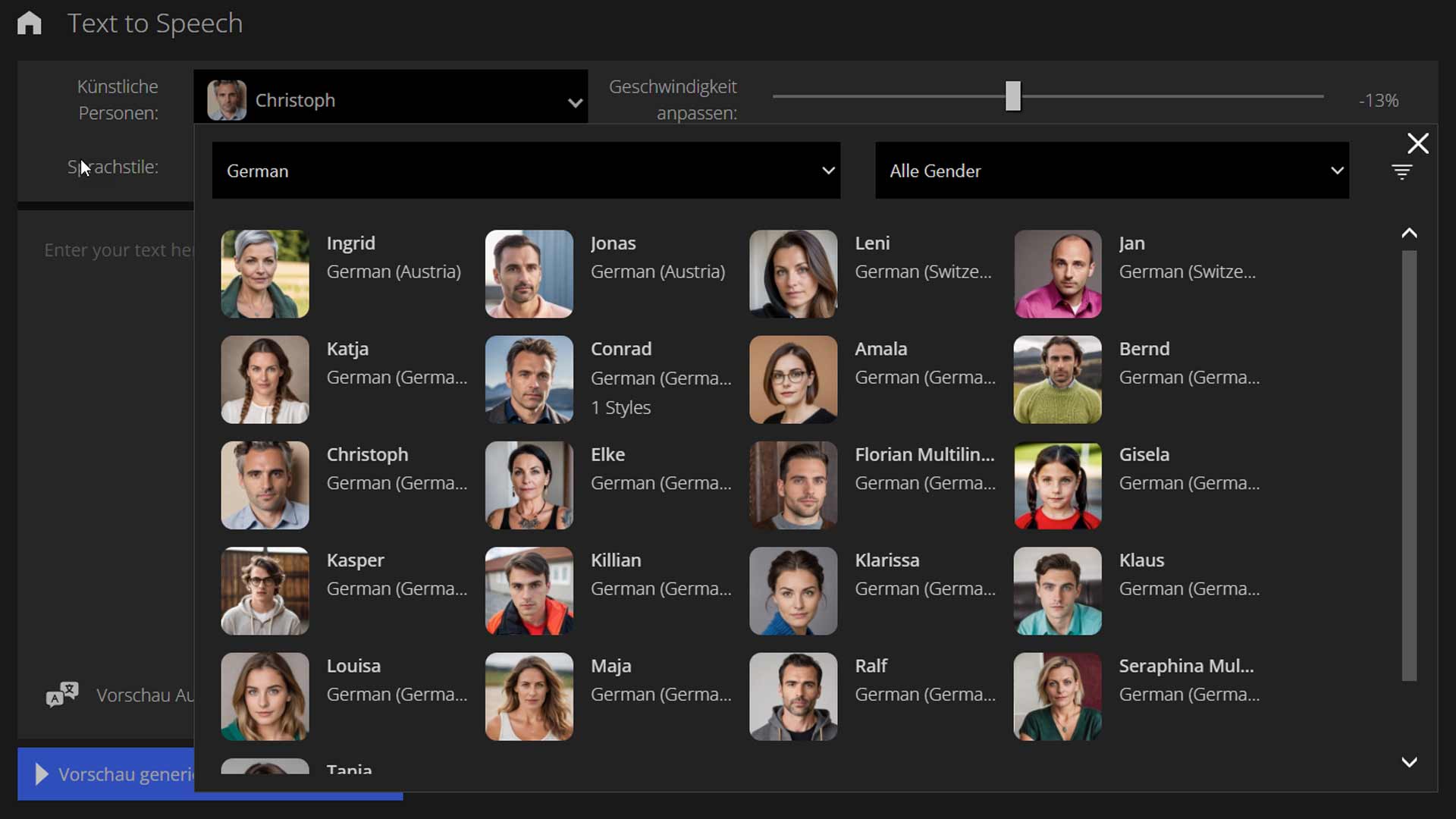1456x819 pixels.
Task: Click the home icon
Action: pyautogui.click(x=29, y=23)
